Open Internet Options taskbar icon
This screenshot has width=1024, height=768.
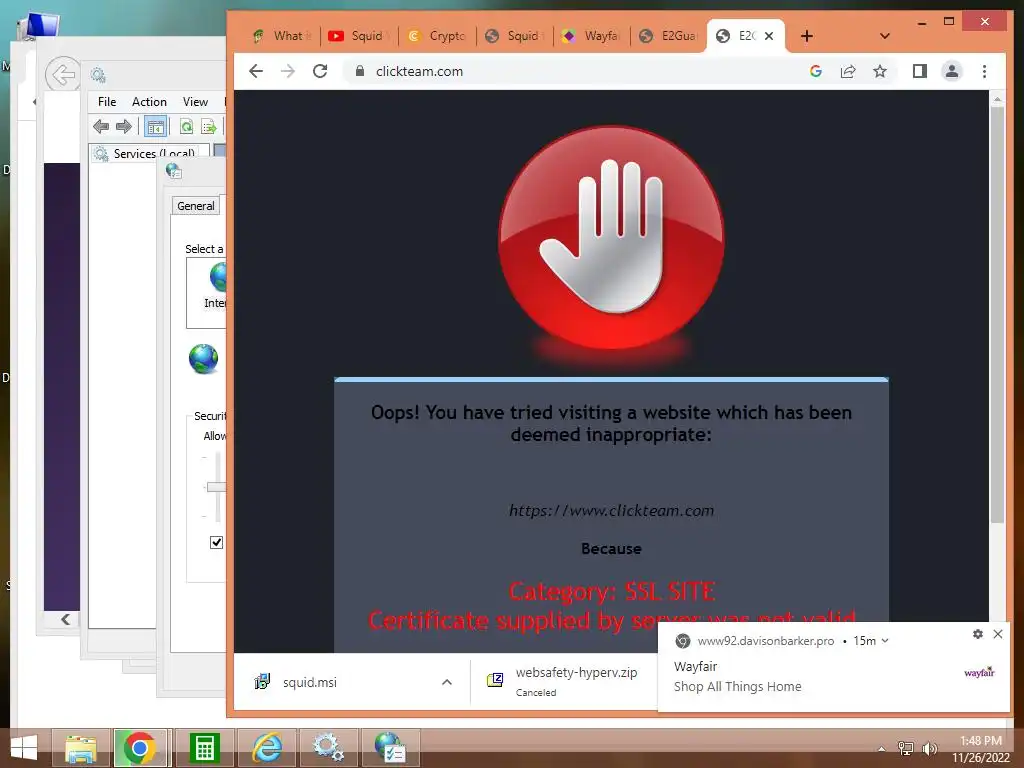tap(391, 748)
